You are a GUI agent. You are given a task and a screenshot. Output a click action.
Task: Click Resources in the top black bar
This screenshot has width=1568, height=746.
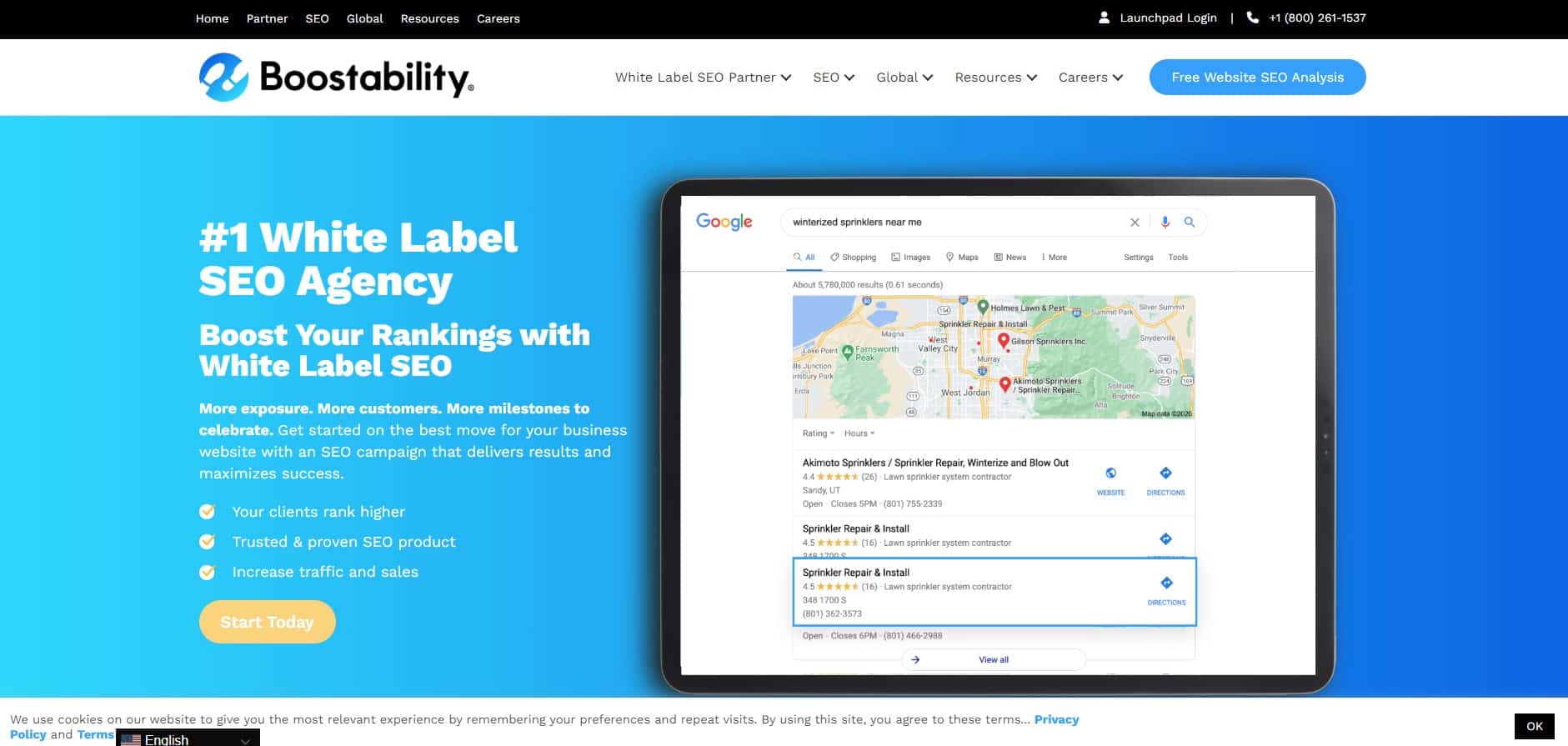pos(429,18)
